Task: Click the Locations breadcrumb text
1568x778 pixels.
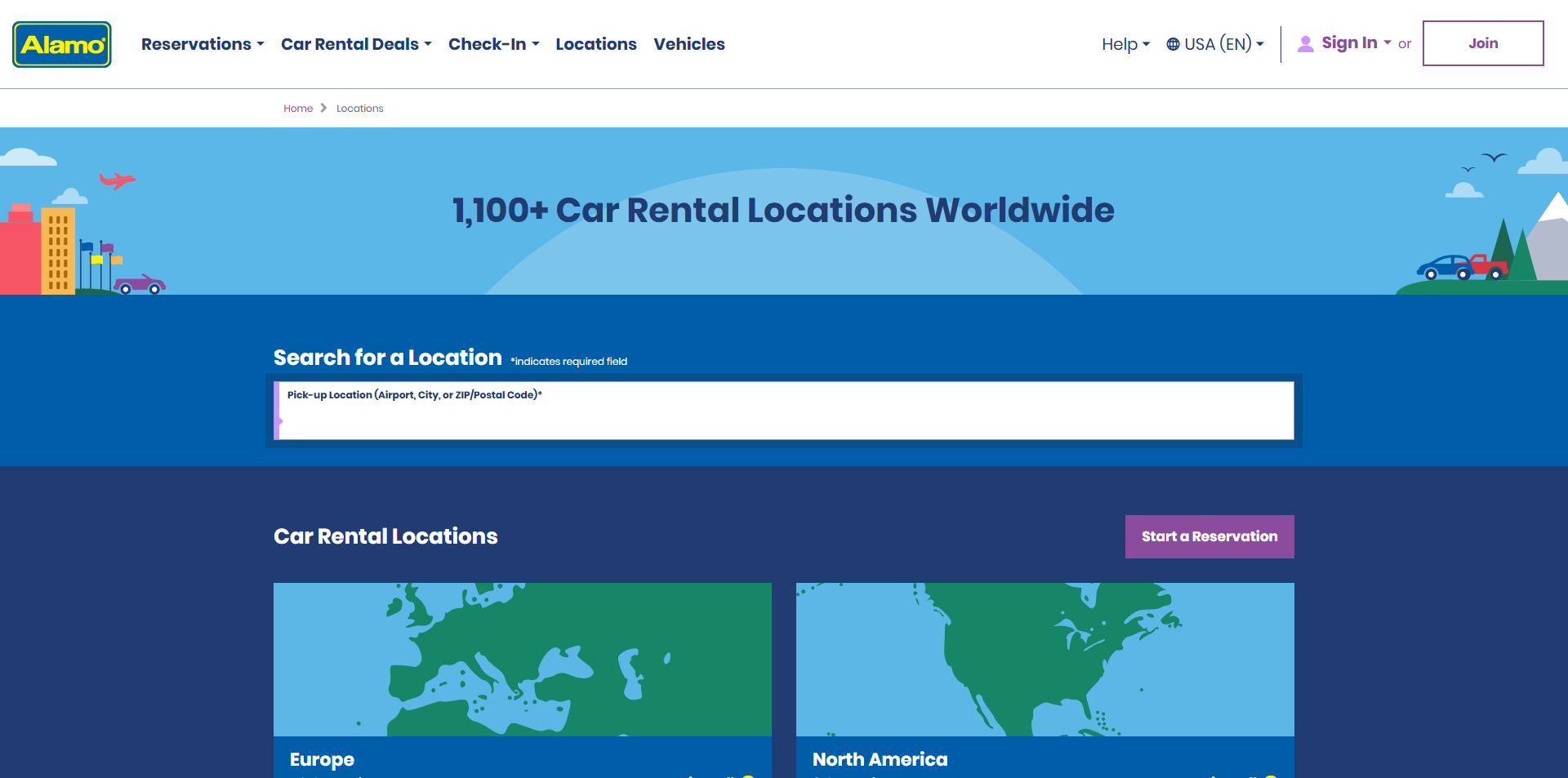Action: tap(359, 109)
